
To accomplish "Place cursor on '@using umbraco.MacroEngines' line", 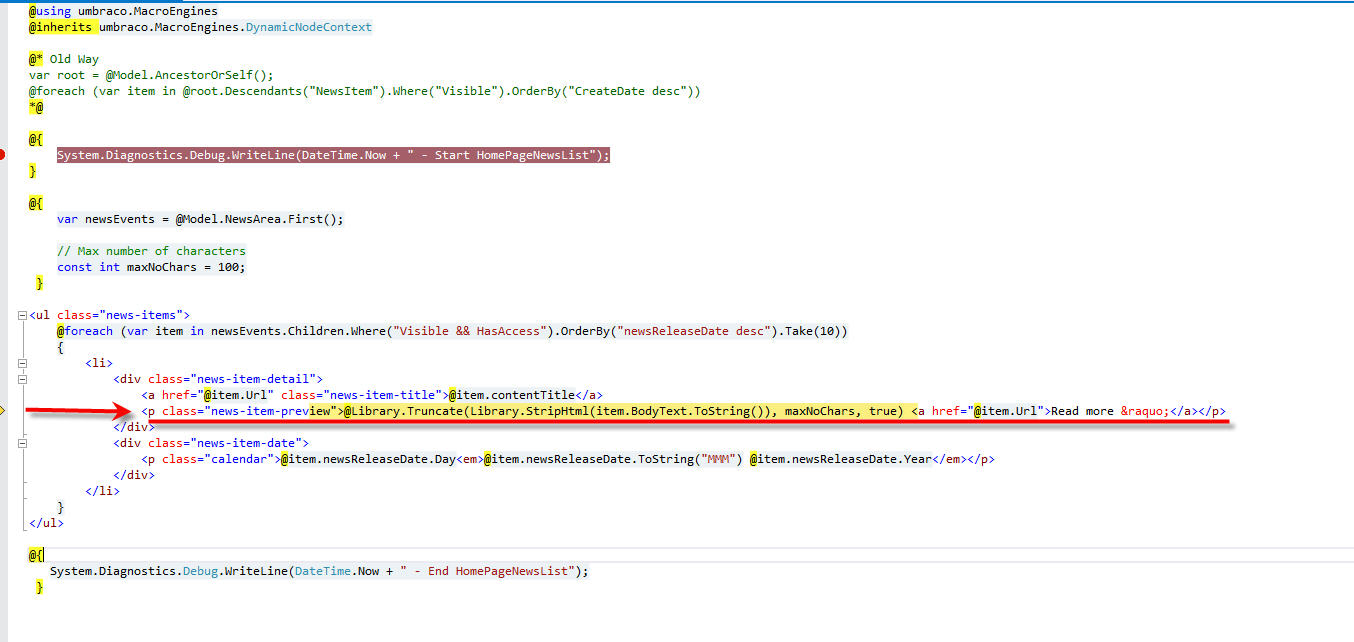I will point(123,11).
